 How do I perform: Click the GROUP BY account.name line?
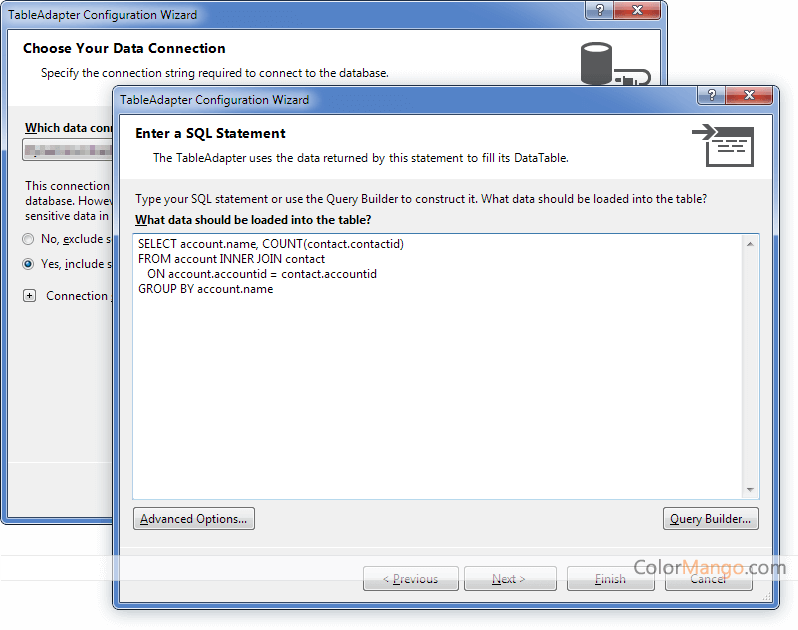206,289
